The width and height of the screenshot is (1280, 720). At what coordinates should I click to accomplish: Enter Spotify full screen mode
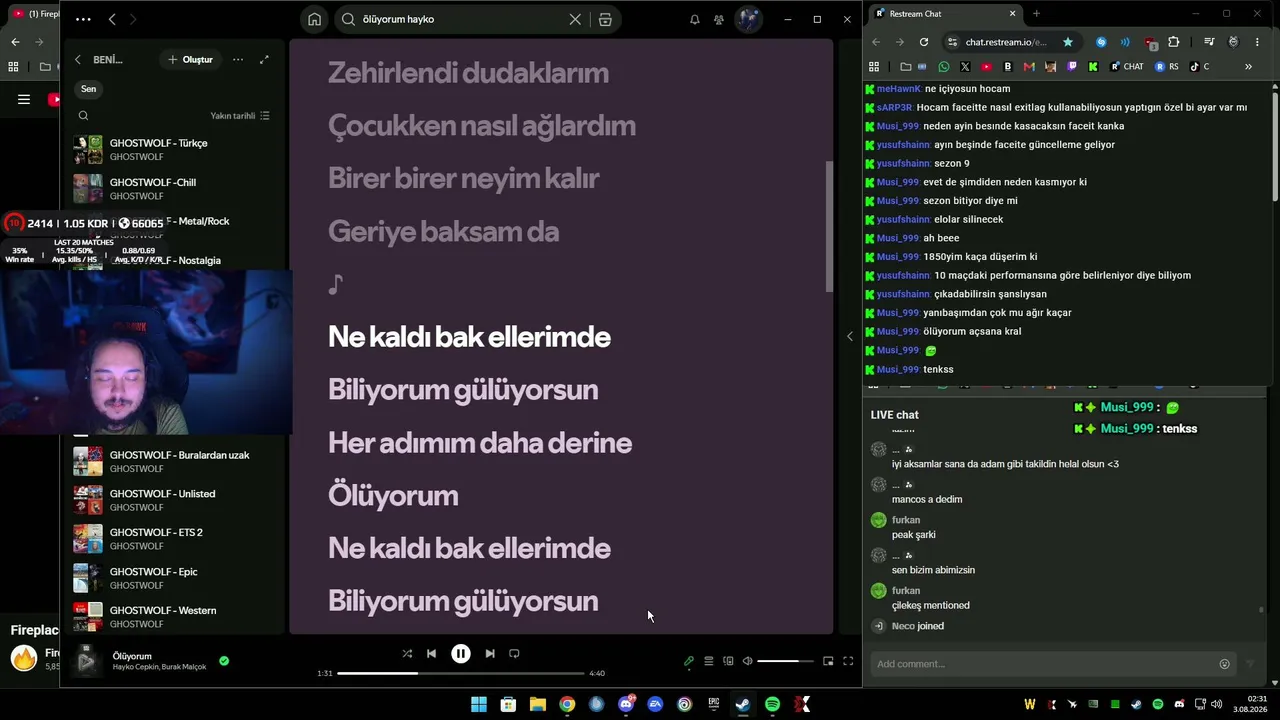pos(848,661)
